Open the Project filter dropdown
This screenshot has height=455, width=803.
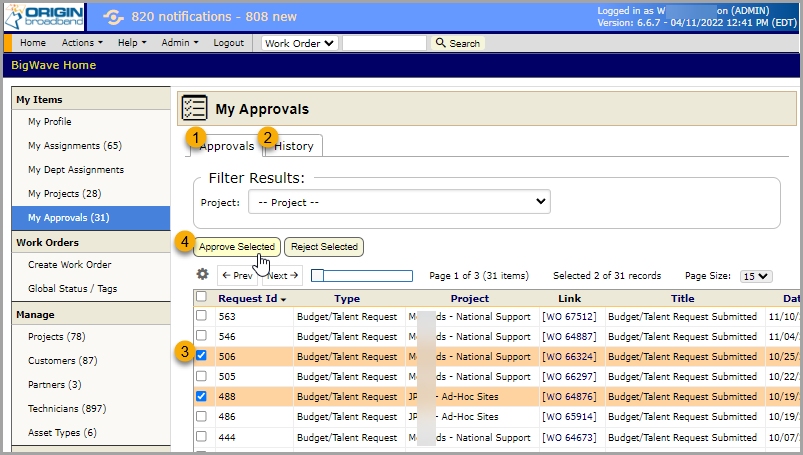(x=399, y=202)
